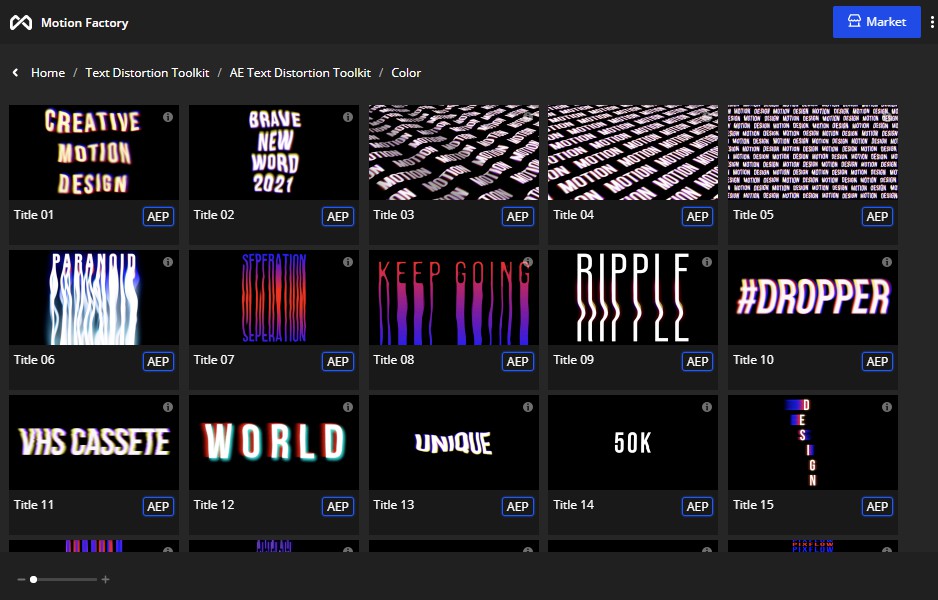Show info for Title 02
This screenshot has height=600, width=938.
tap(348, 117)
